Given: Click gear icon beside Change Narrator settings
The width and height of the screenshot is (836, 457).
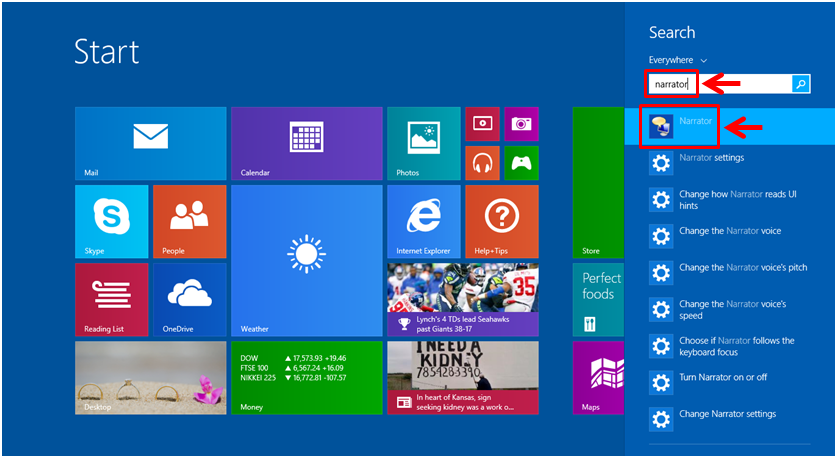Looking at the screenshot, I should (661, 420).
